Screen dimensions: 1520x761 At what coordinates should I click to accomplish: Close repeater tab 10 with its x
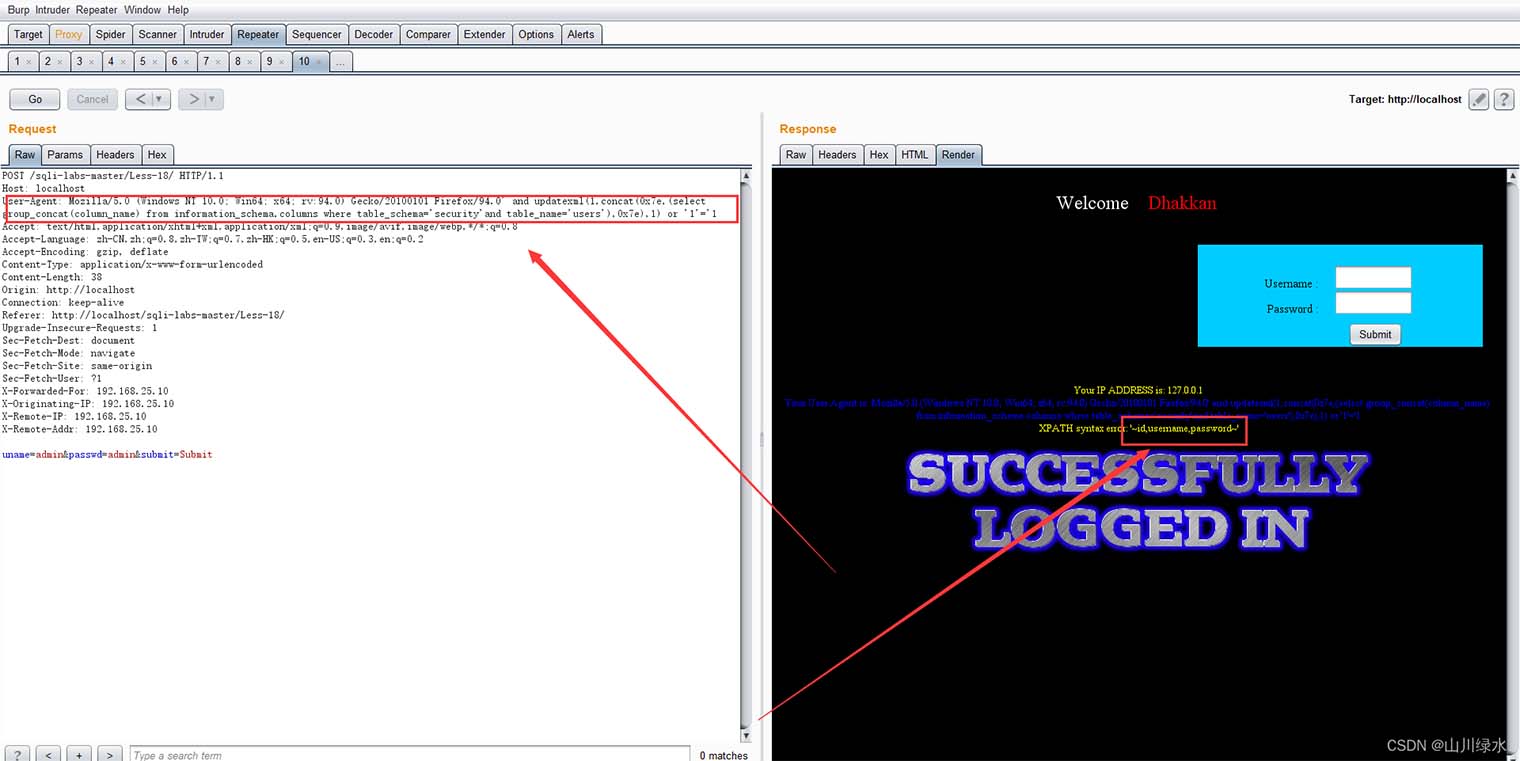319,62
